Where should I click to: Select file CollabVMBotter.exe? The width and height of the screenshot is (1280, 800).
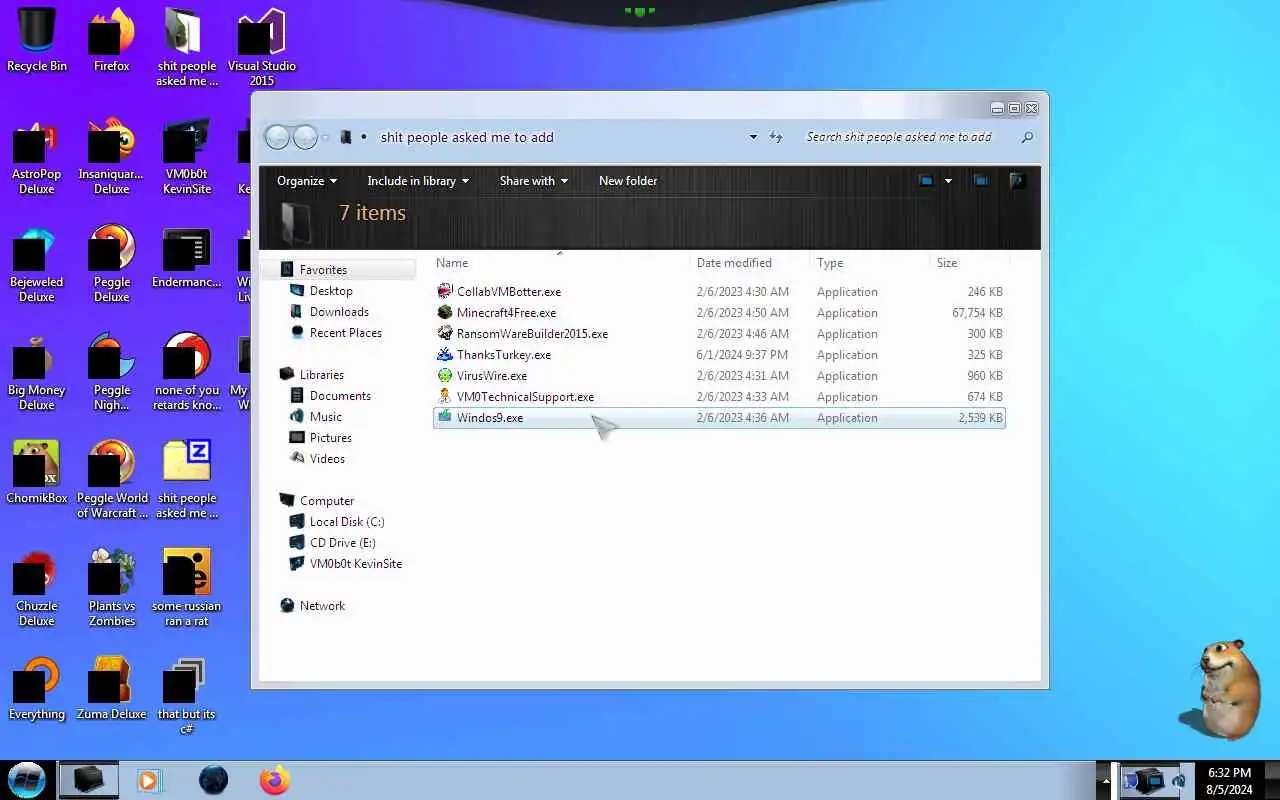719,292
